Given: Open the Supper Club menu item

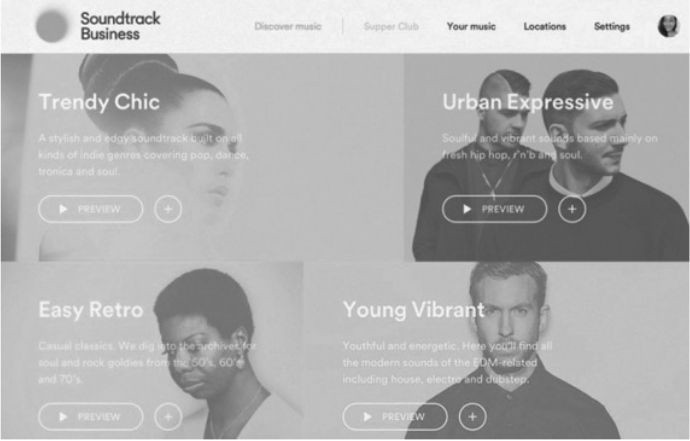Looking at the screenshot, I should click(391, 26).
